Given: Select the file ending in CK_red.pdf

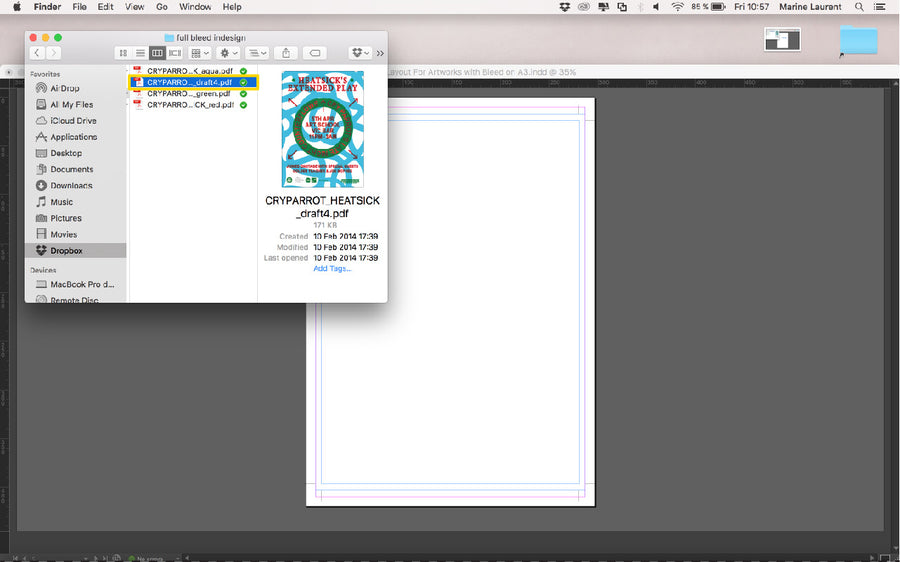Looking at the screenshot, I should (x=192, y=105).
